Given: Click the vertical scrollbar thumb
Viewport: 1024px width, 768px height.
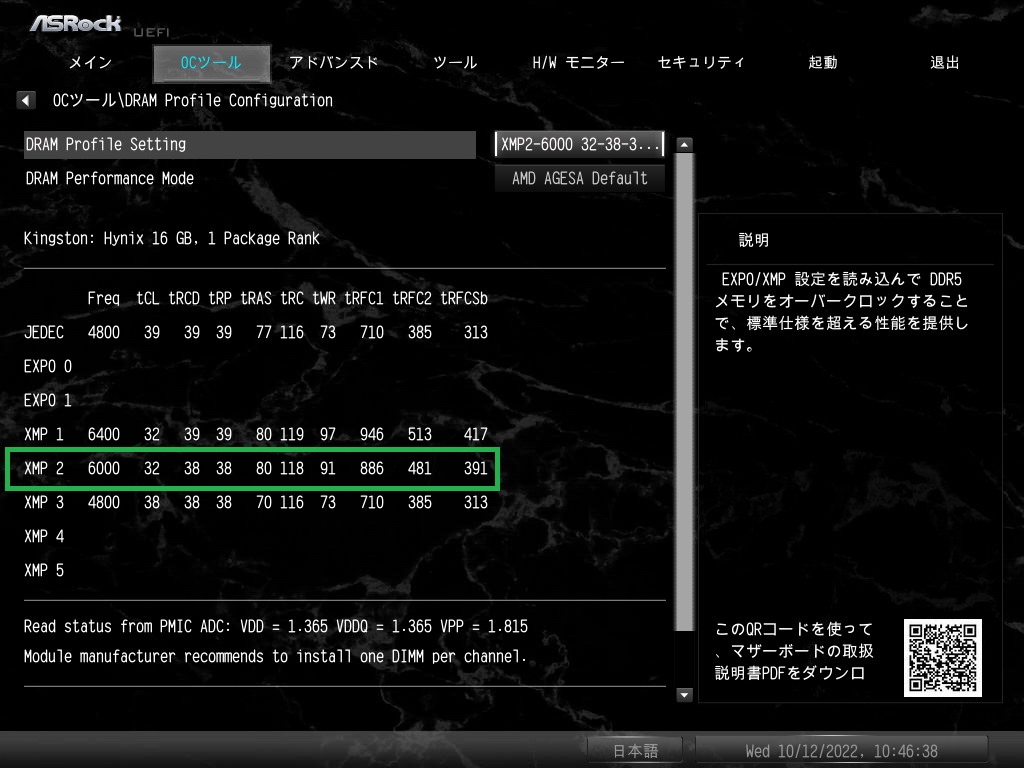Looking at the screenshot, I should pyautogui.click(x=684, y=392).
